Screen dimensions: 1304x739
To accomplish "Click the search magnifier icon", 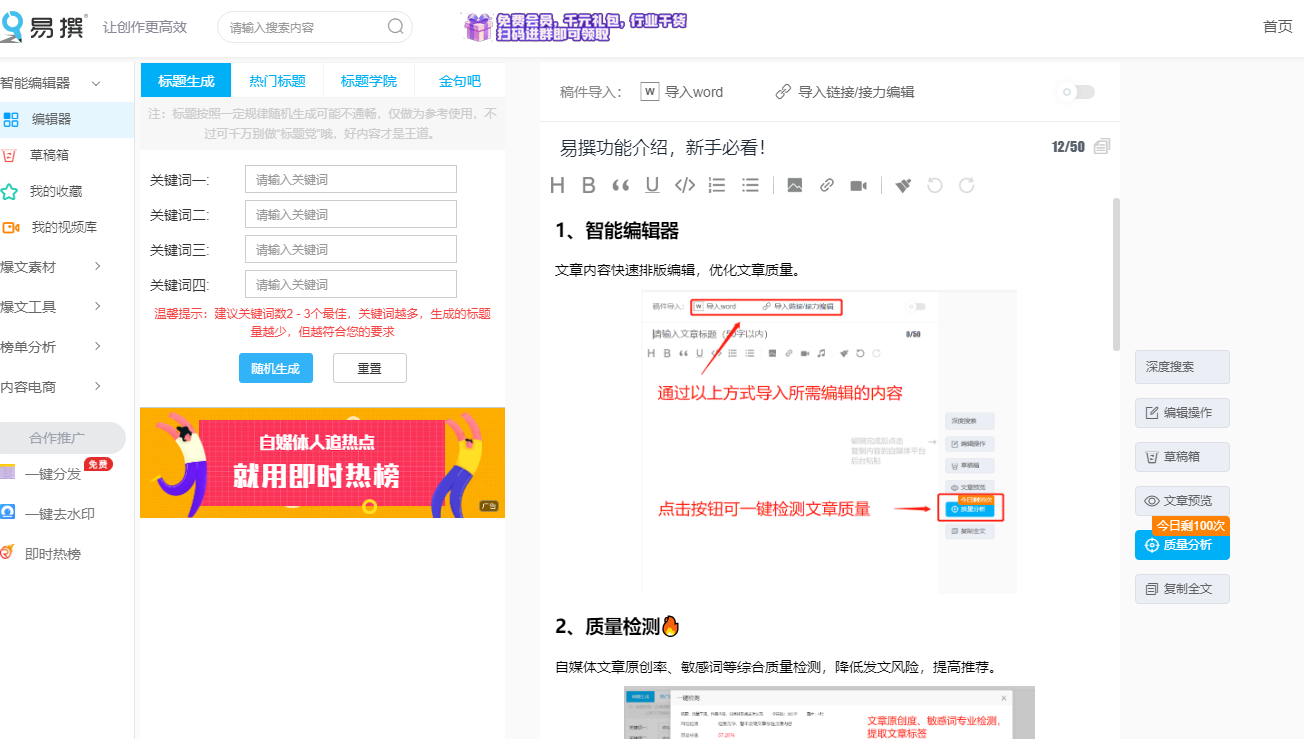I will click(x=396, y=27).
